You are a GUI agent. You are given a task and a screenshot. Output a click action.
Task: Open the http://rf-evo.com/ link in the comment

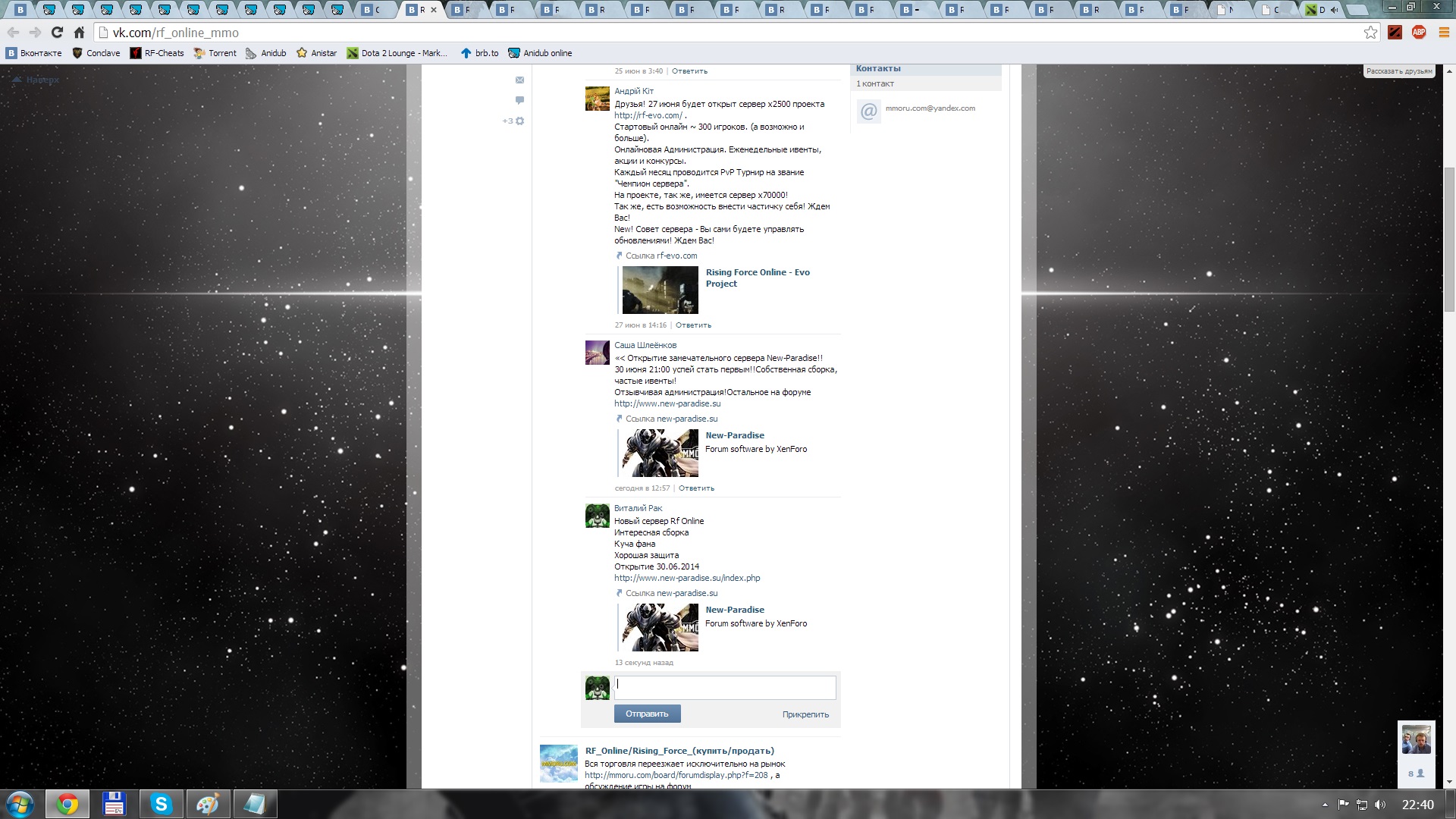tap(648, 115)
